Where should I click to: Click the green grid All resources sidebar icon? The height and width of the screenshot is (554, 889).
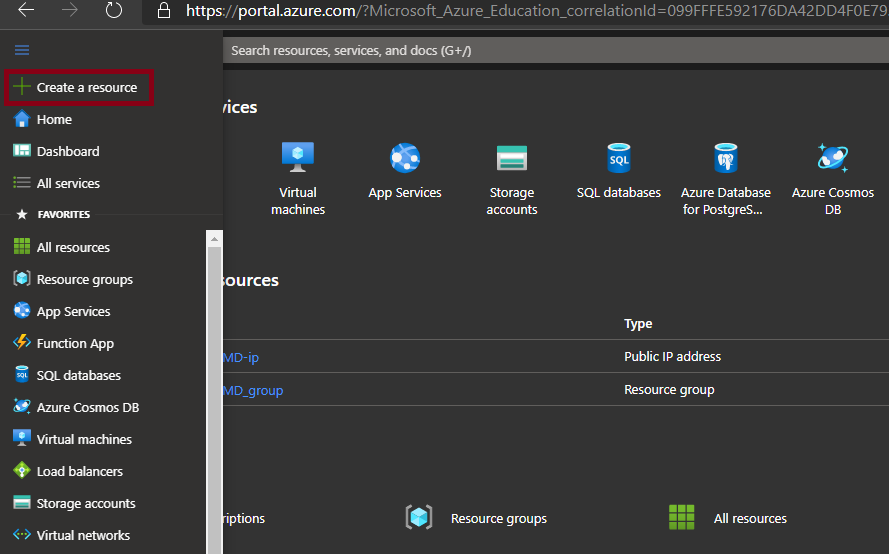tap(22, 247)
